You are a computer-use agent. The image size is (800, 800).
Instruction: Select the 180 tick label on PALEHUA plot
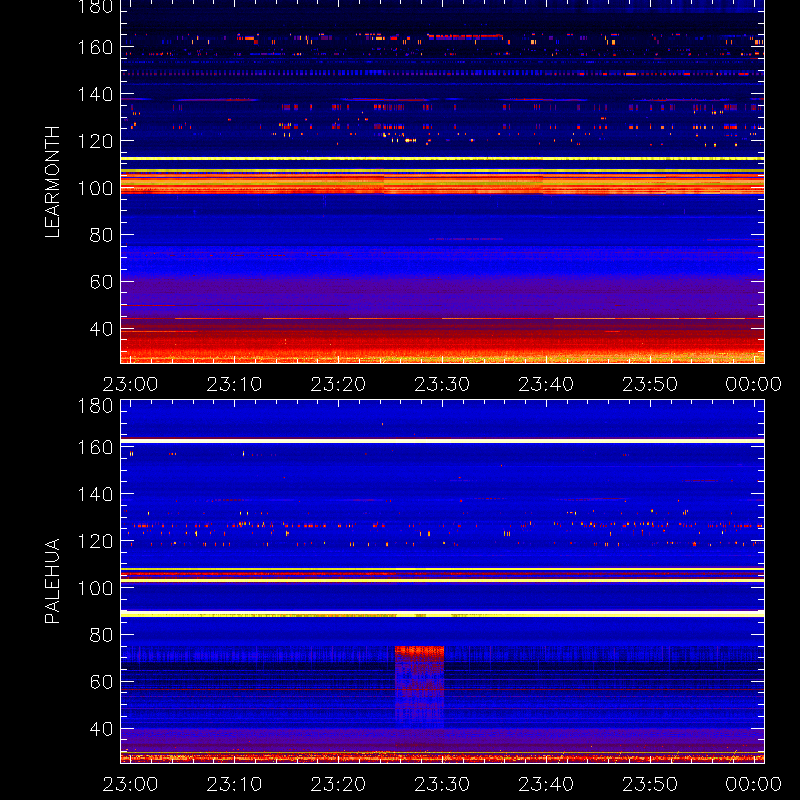tap(95, 406)
